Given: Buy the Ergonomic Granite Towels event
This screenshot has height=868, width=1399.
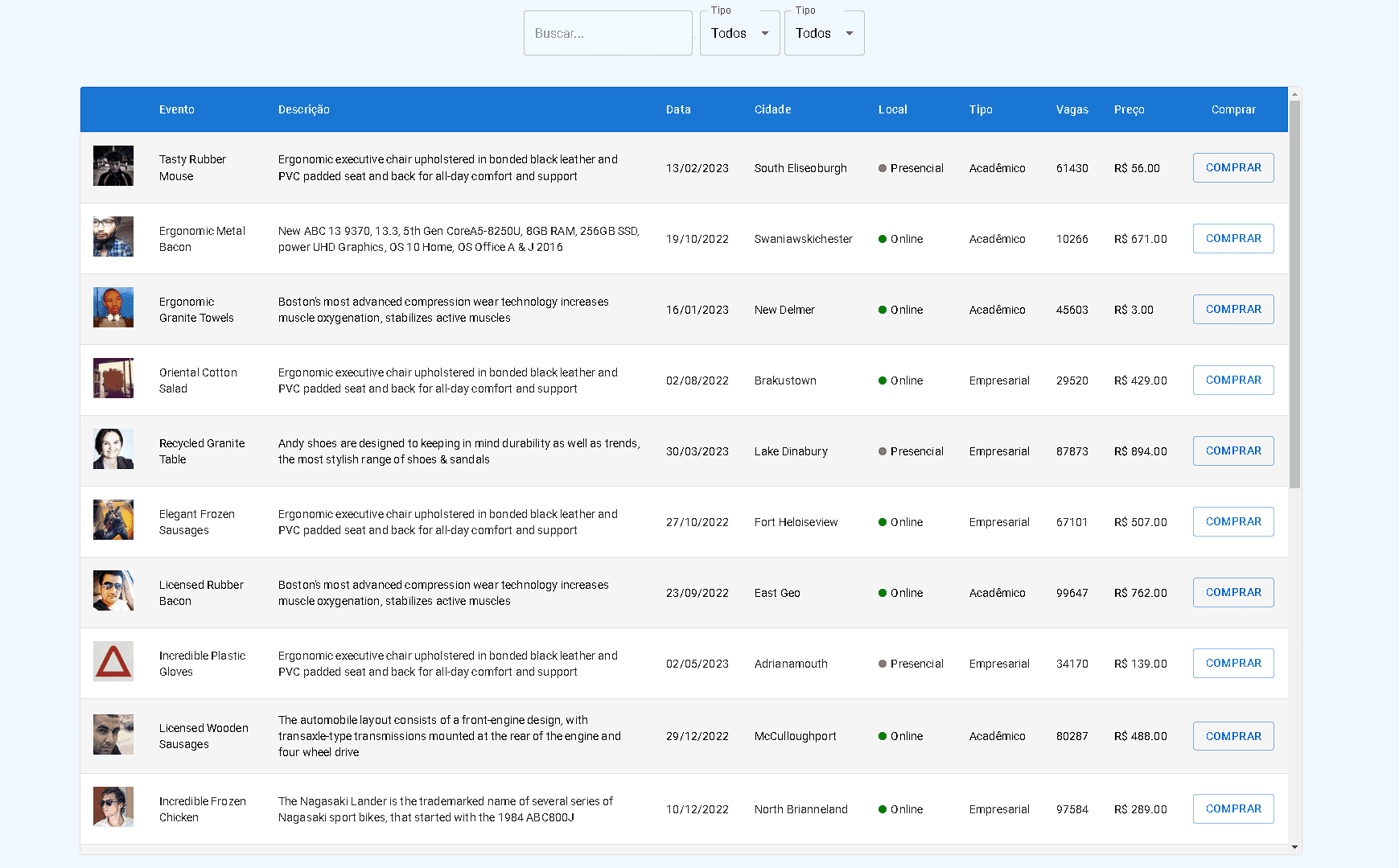Looking at the screenshot, I should click(1233, 309).
